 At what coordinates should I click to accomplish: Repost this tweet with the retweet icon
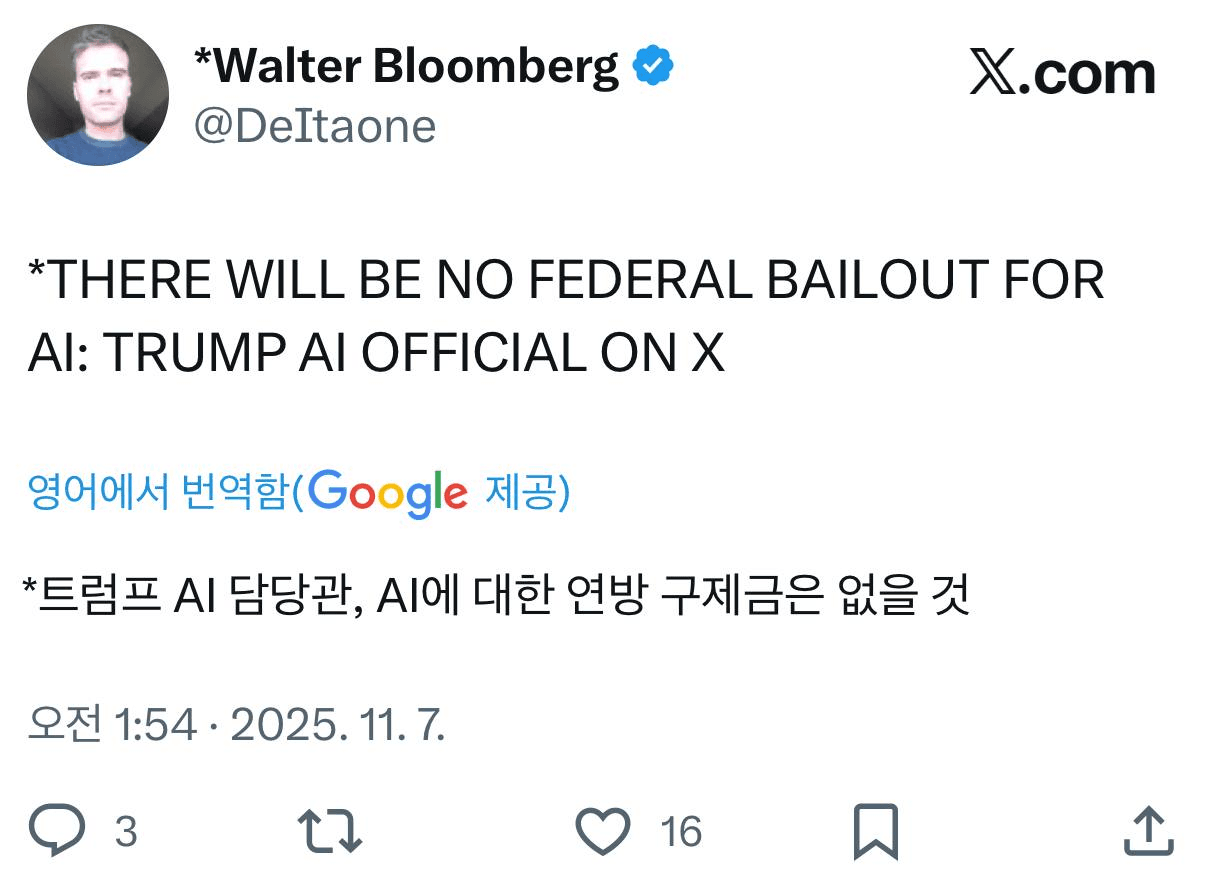(330, 831)
